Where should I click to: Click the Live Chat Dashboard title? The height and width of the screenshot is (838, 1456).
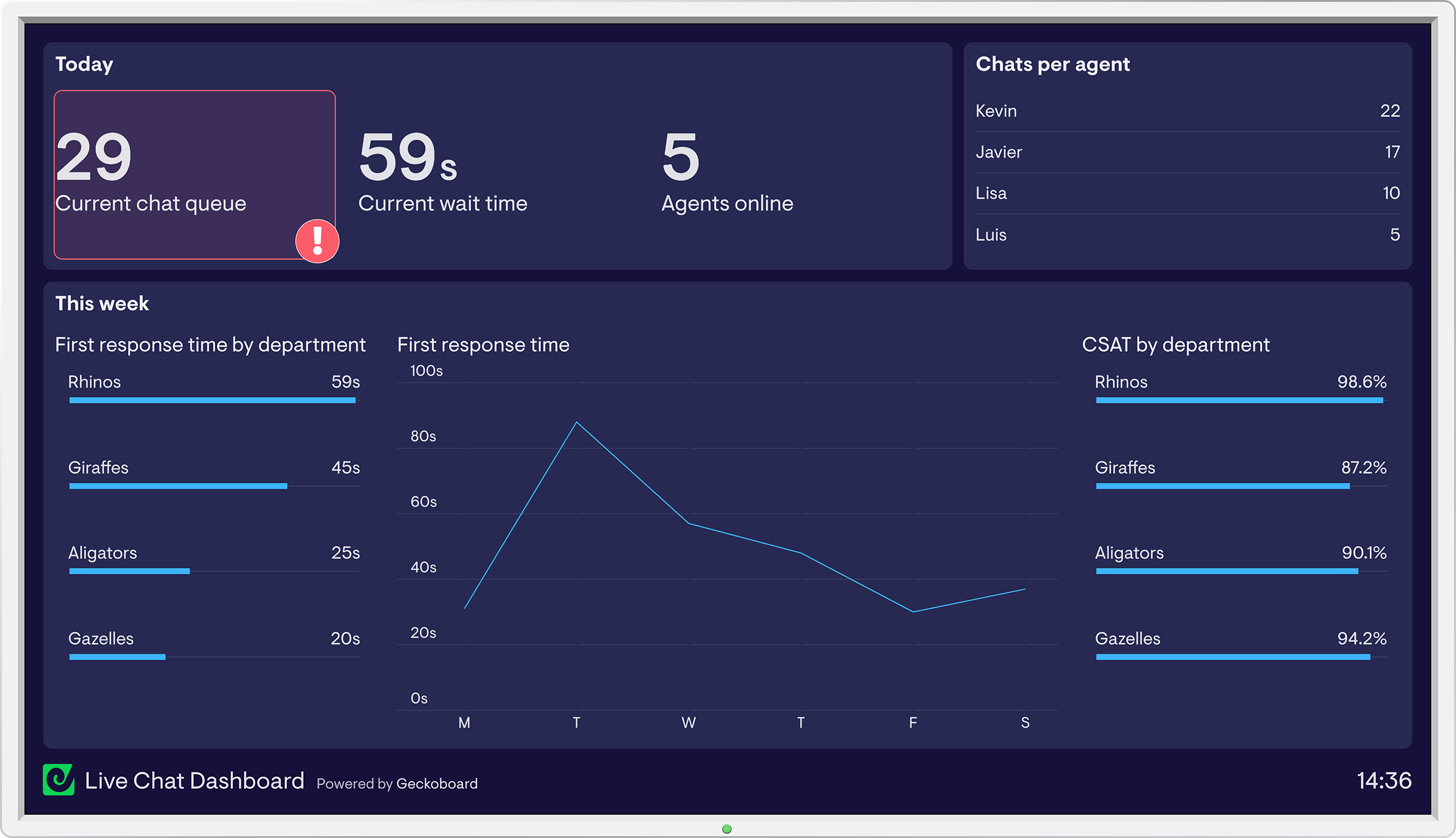click(194, 780)
